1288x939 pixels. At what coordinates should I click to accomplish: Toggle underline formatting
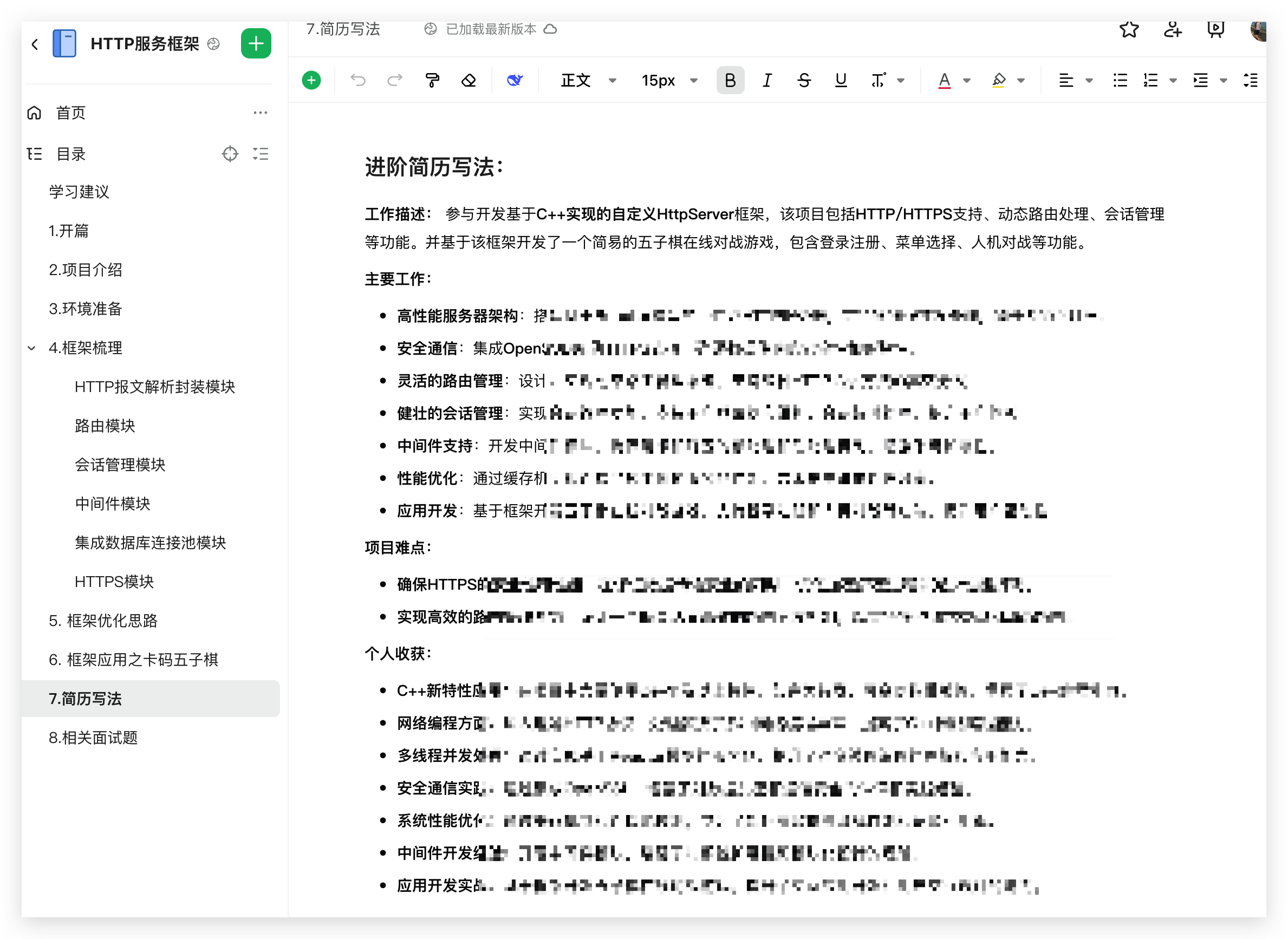coord(841,80)
